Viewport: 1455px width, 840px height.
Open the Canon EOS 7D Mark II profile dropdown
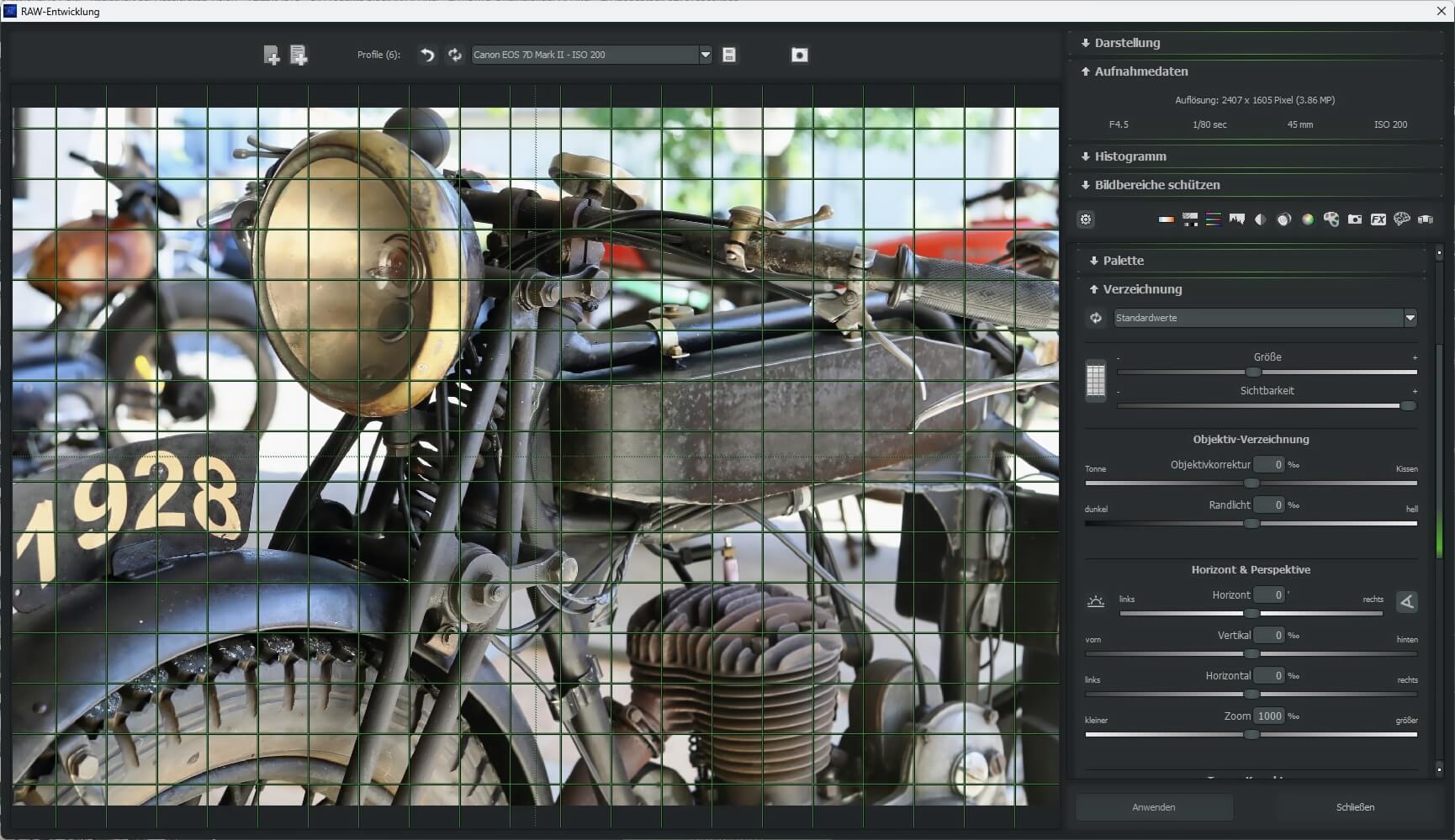705,55
